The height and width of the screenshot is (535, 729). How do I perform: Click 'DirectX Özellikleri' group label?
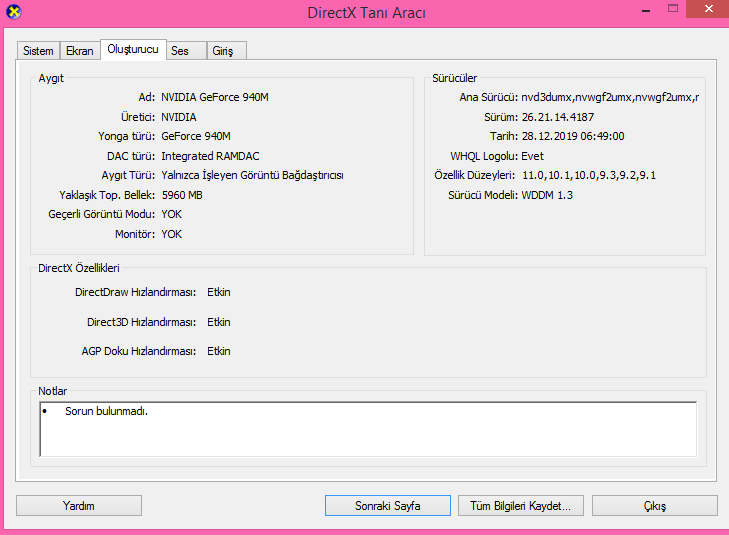point(79,268)
